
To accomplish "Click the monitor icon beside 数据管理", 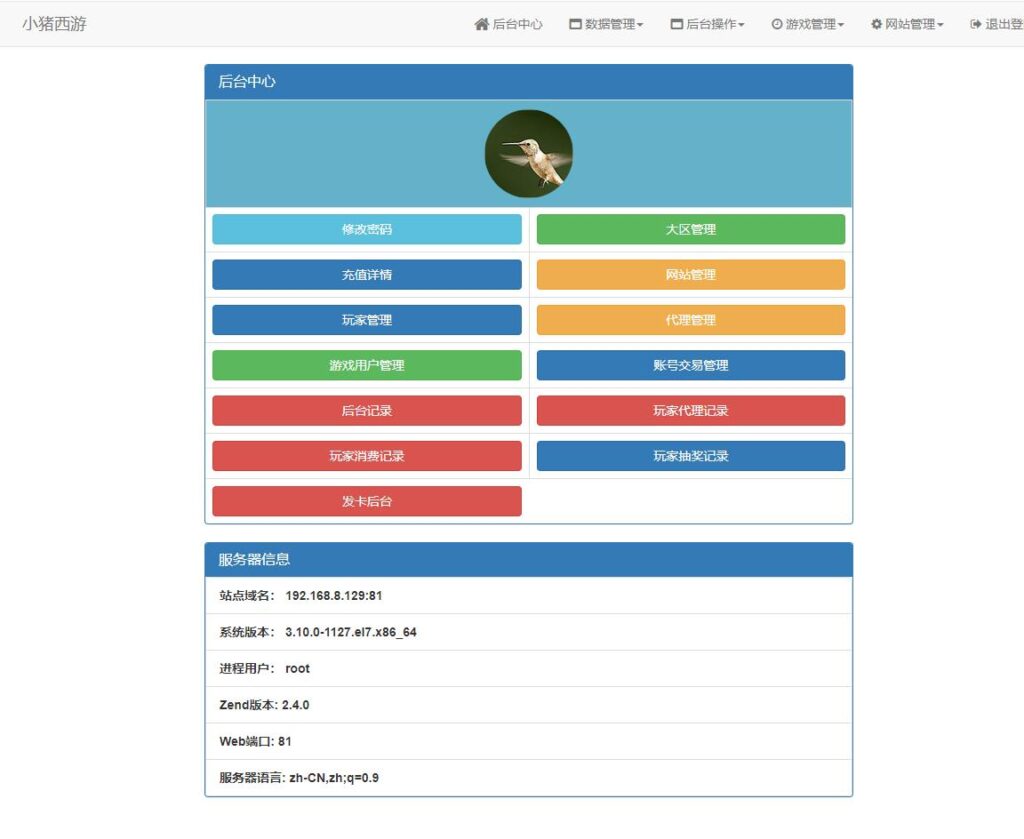I will [x=573, y=24].
